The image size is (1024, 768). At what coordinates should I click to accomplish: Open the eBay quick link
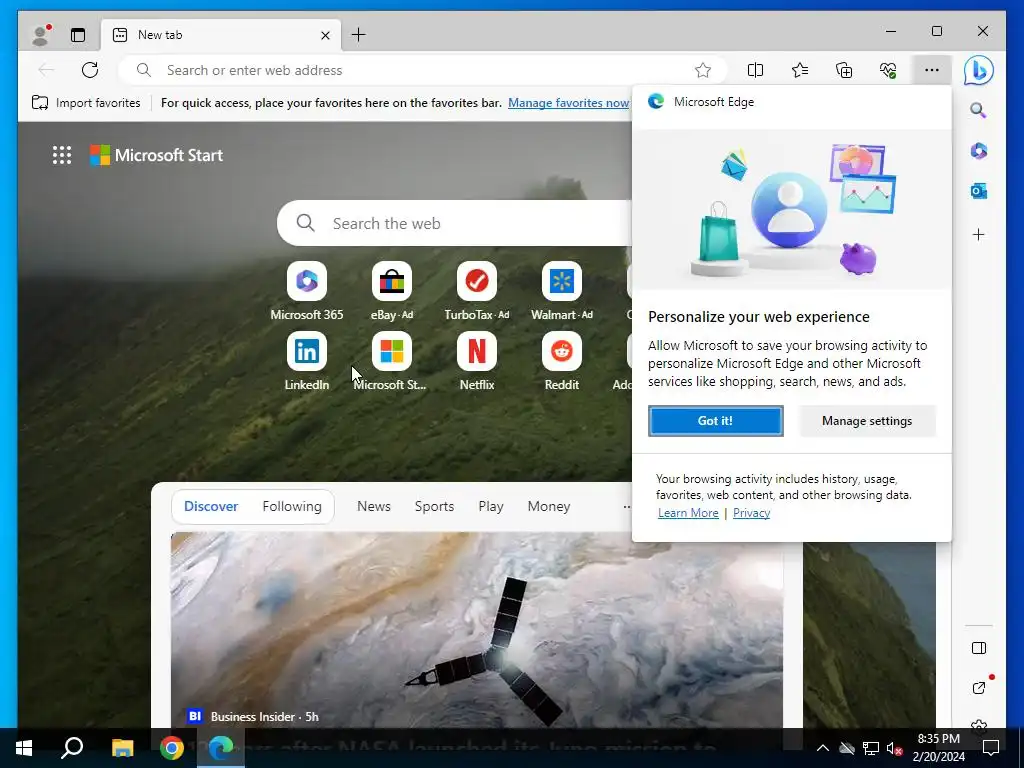(x=392, y=291)
